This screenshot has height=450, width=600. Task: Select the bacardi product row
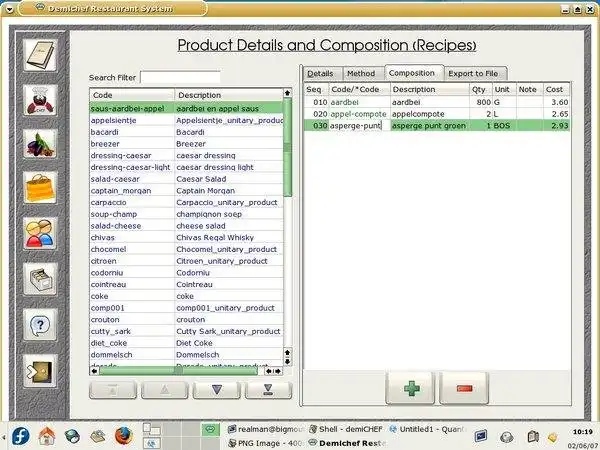click(187, 132)
